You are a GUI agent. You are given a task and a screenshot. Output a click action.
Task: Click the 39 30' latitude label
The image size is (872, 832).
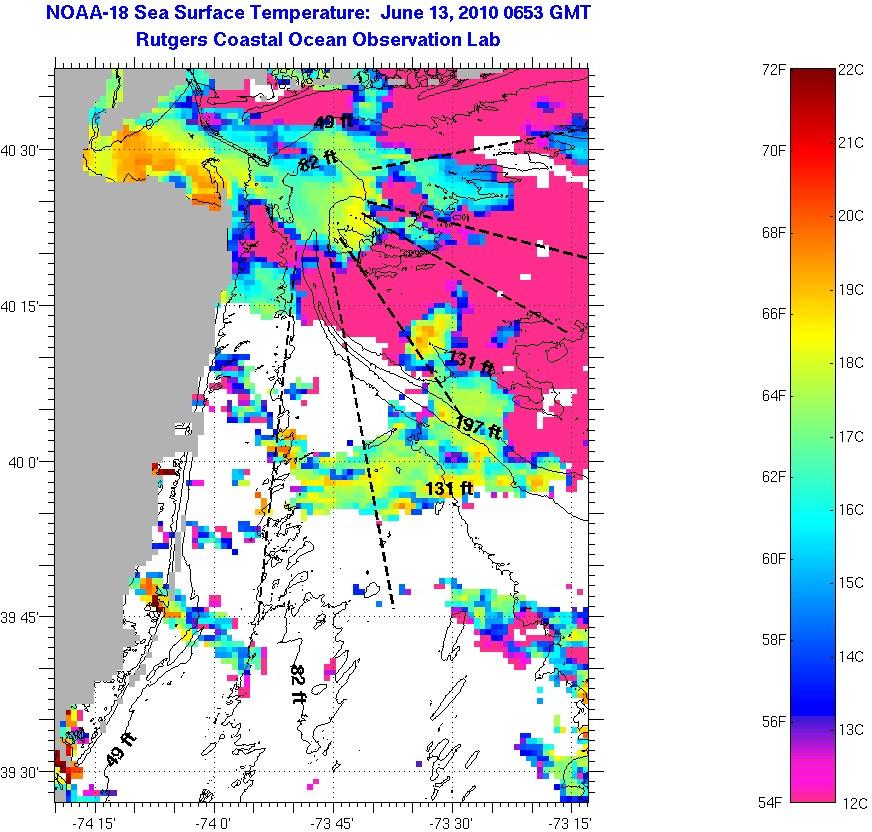(x=20, y=772)
